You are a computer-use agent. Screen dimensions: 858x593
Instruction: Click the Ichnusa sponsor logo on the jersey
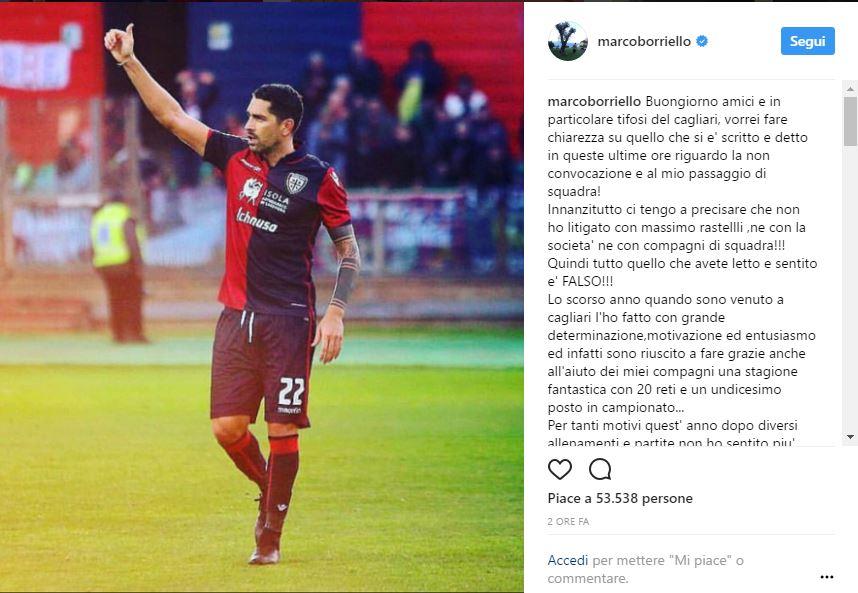click(257, 220)
